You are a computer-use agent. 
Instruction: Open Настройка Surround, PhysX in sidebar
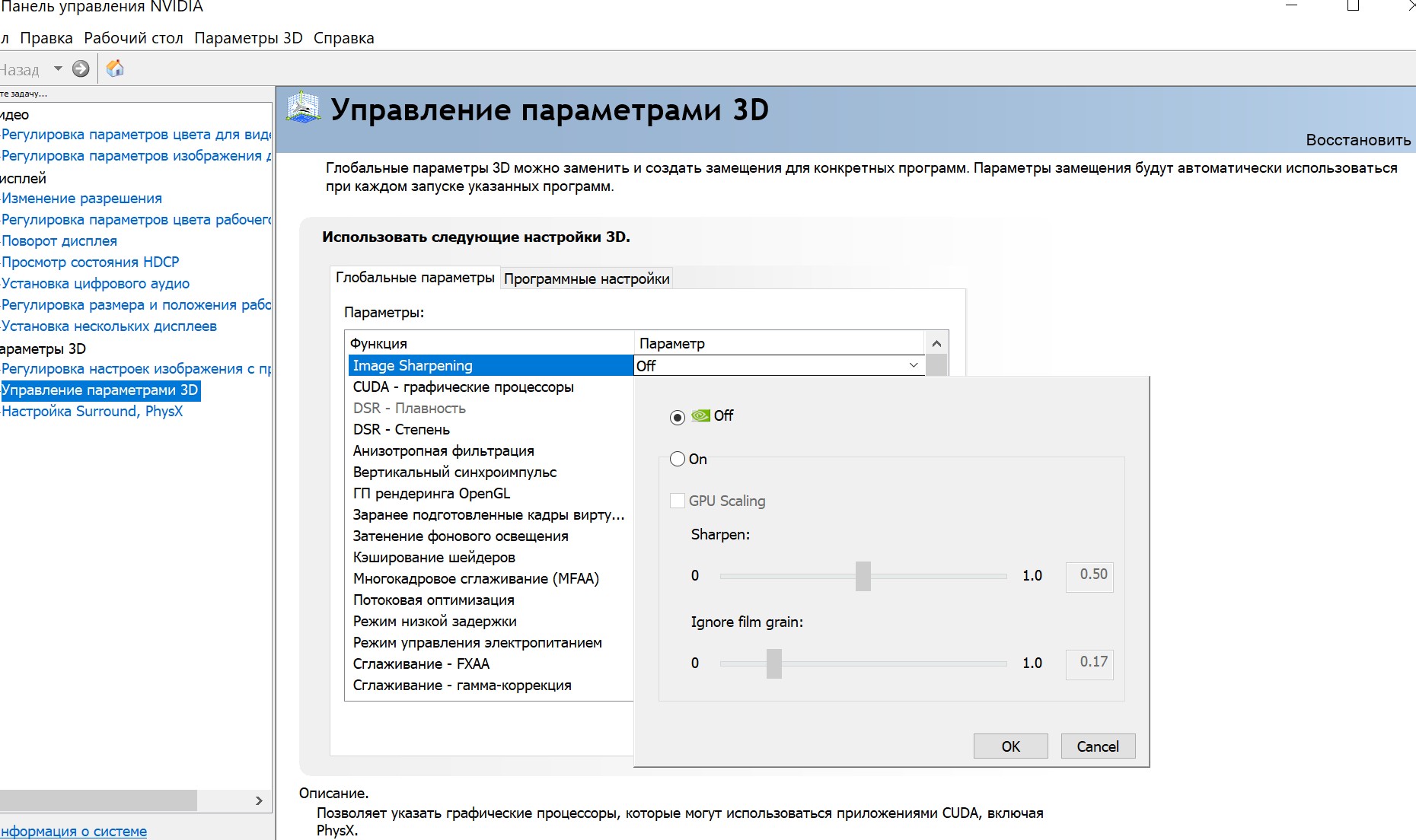click(x=92, y=412)
